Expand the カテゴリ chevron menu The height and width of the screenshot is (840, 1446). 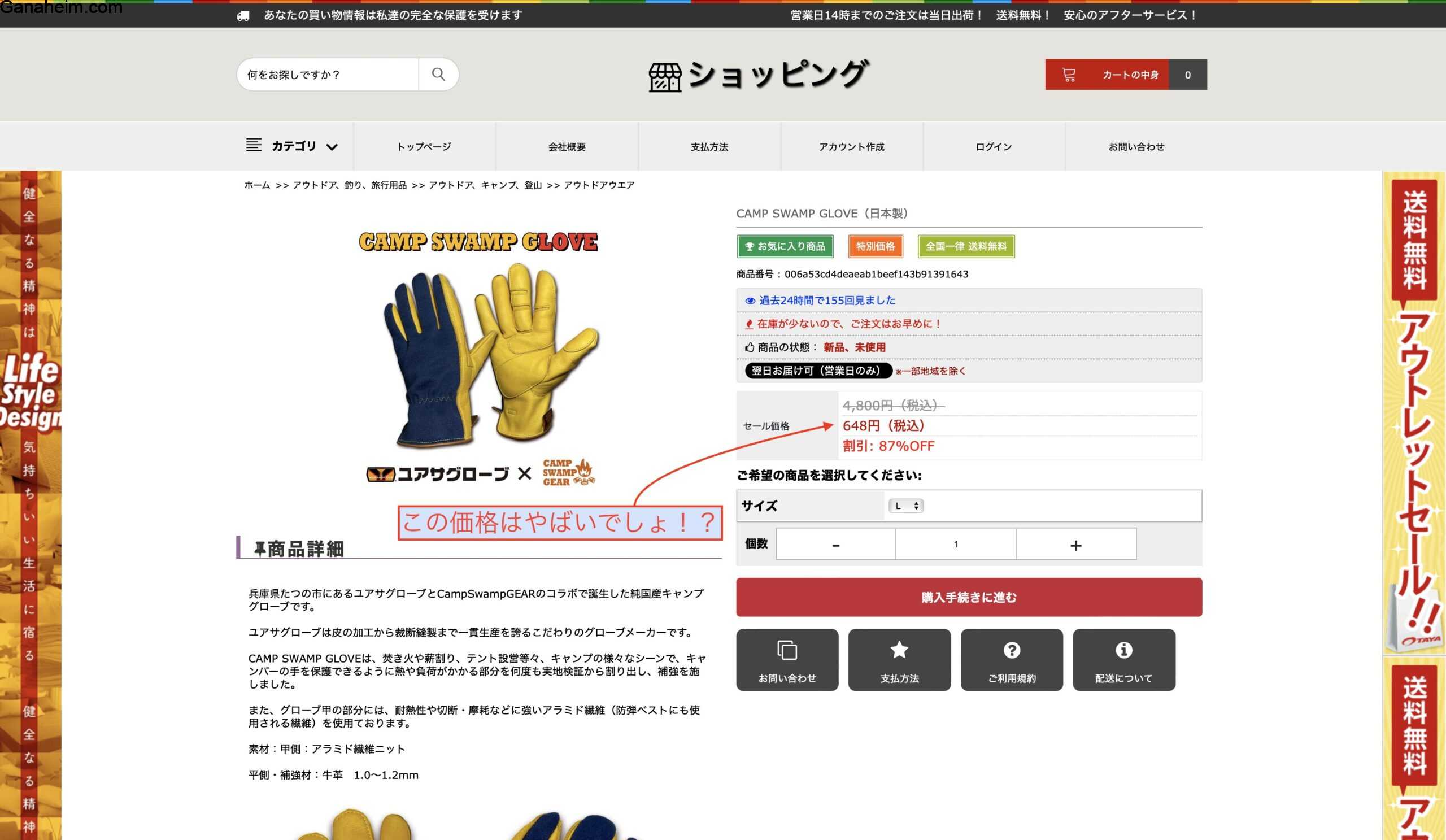tap(332, 147)
